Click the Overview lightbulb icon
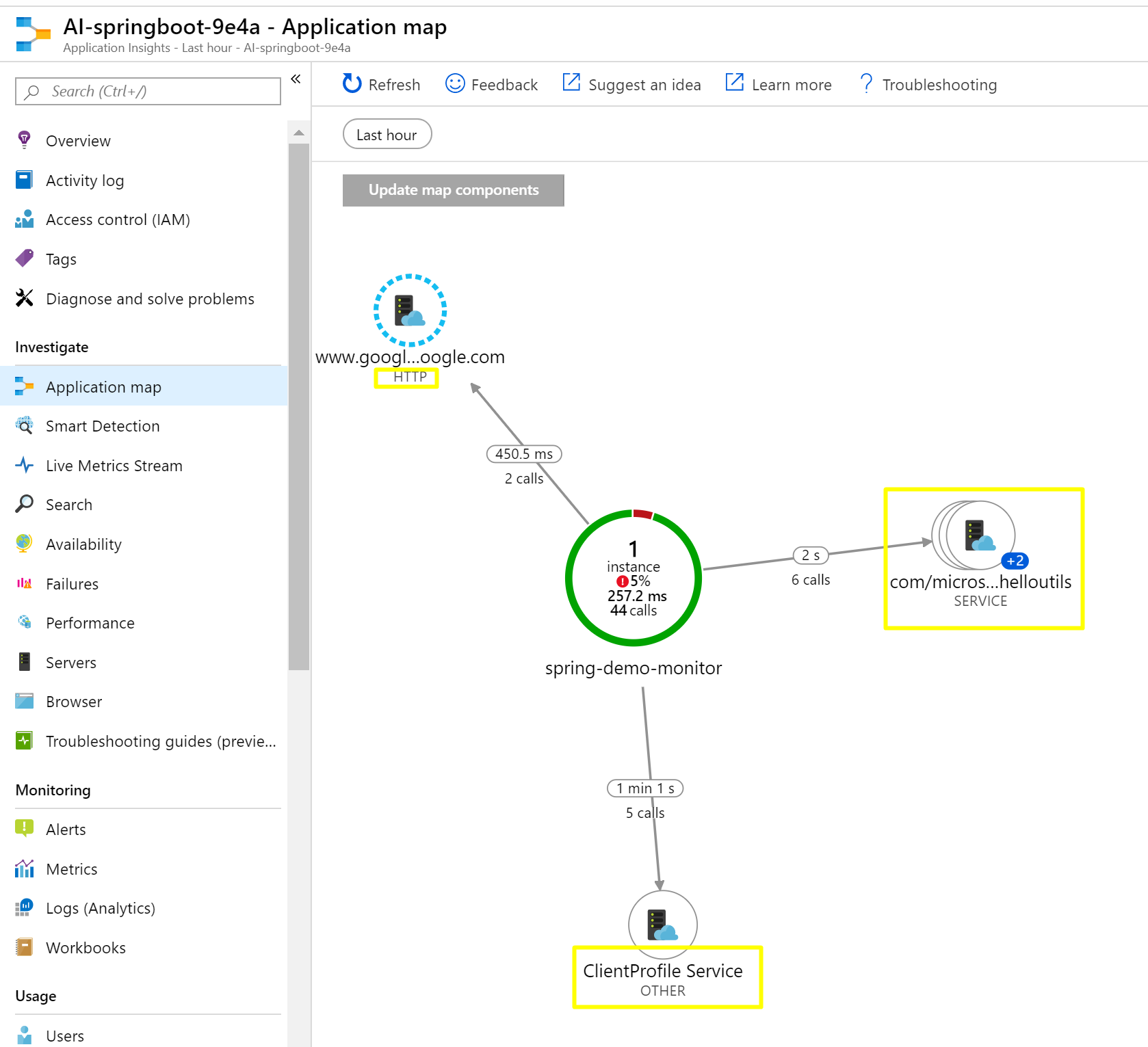 coord(25,140)
